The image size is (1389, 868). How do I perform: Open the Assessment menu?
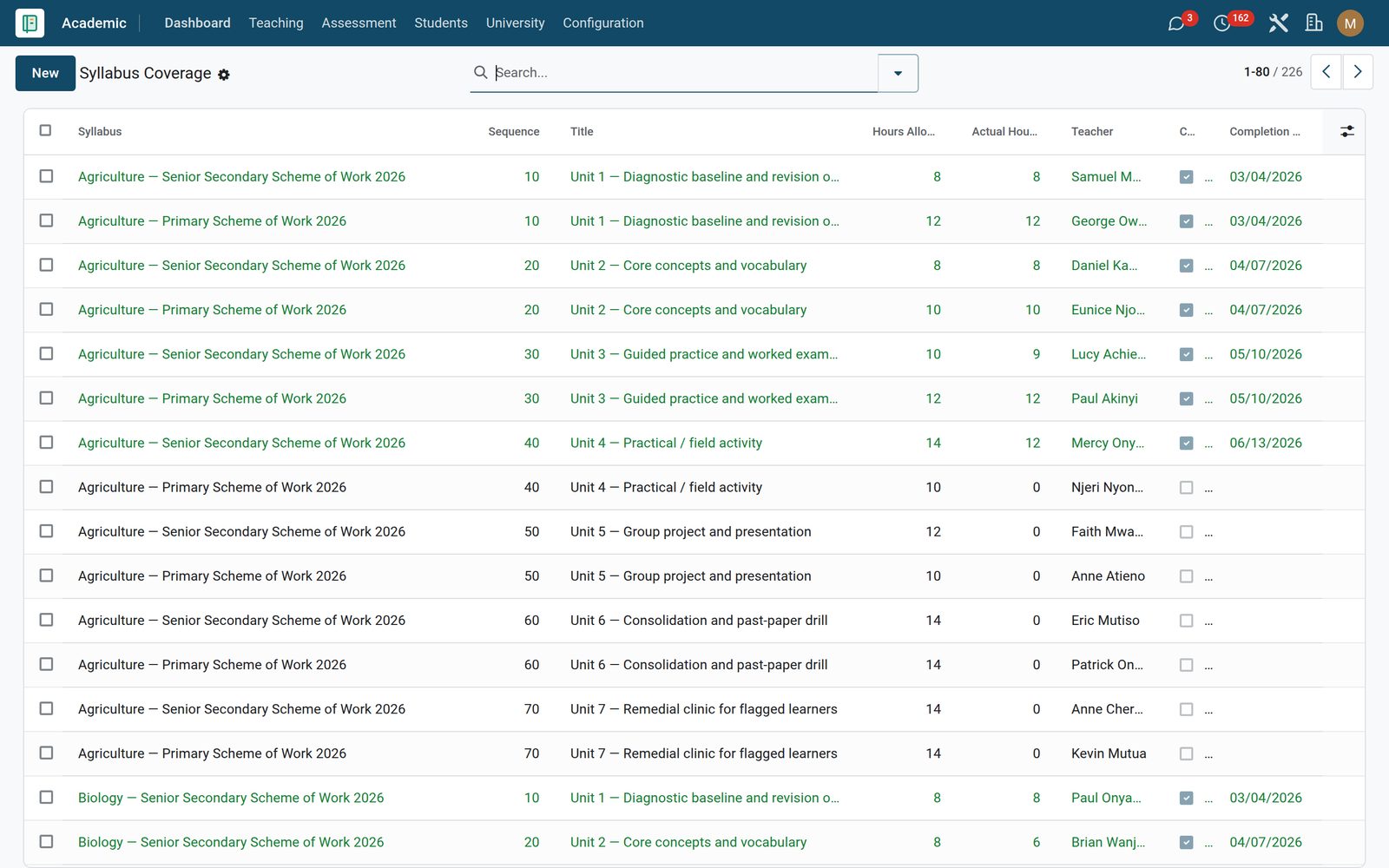[x=359, y=23]
